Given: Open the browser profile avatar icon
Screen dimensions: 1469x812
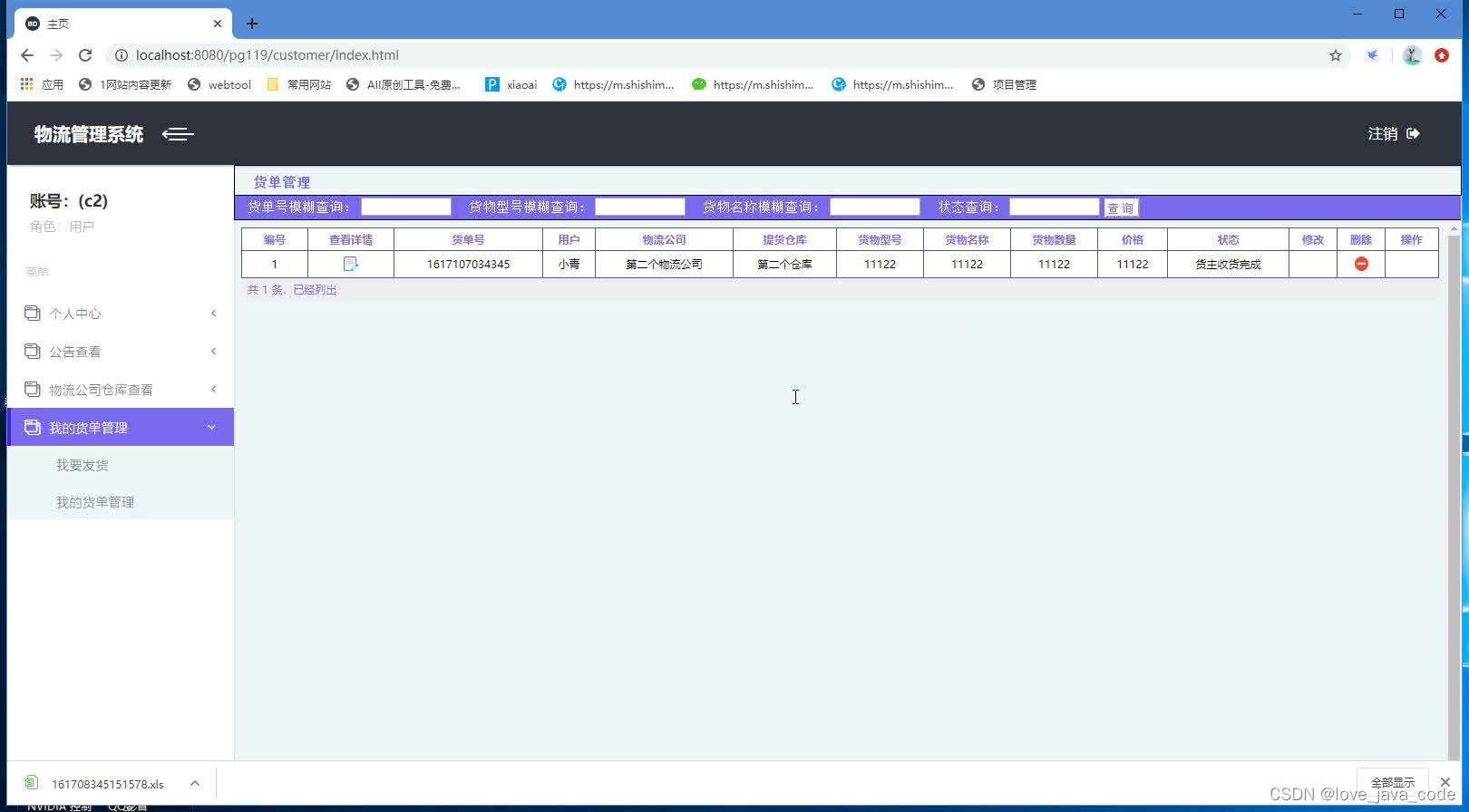Looking at the screenshot, I should [1412, 55].
